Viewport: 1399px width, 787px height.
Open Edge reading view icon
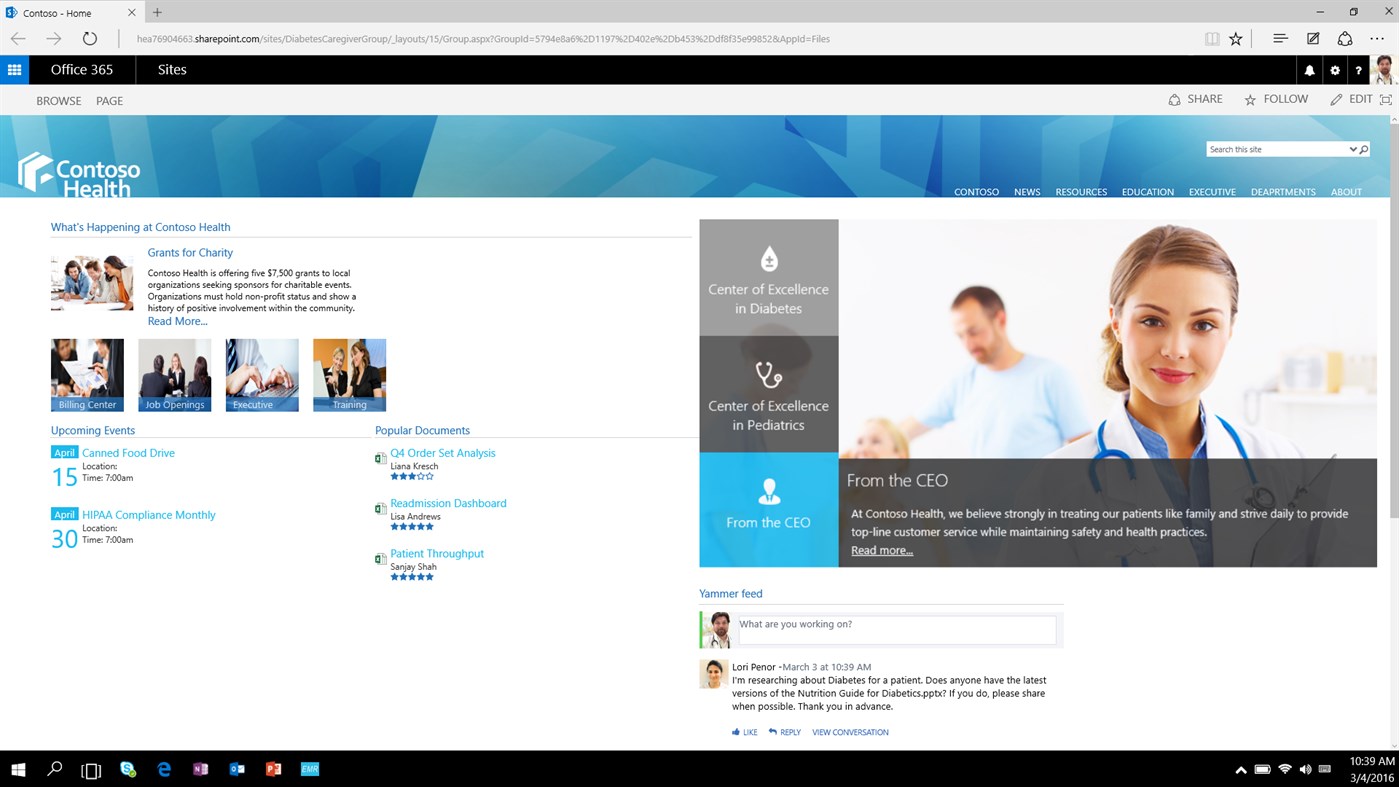click(1212, 39)
